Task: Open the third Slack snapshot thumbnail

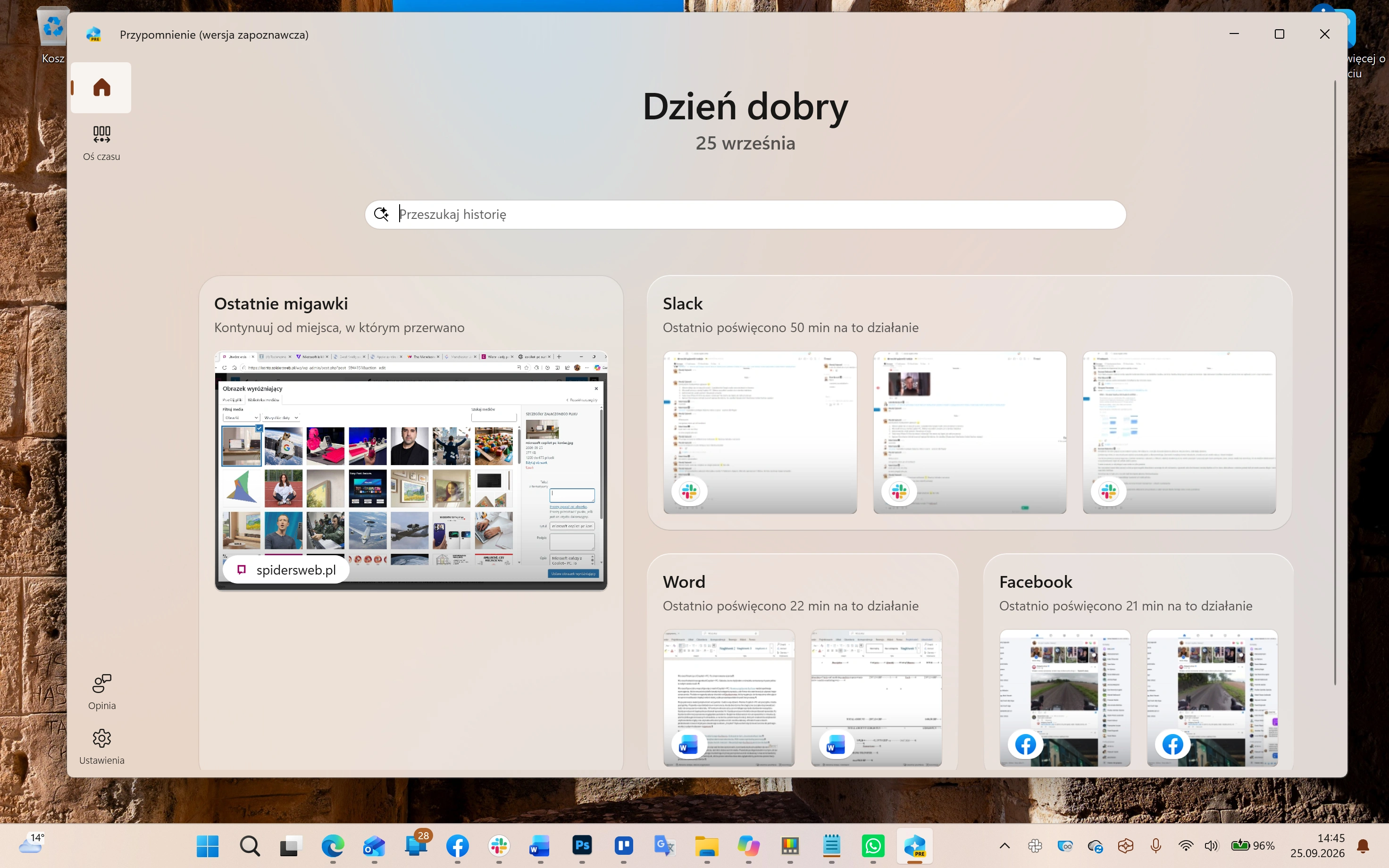Action: [x=1179, y=432]
